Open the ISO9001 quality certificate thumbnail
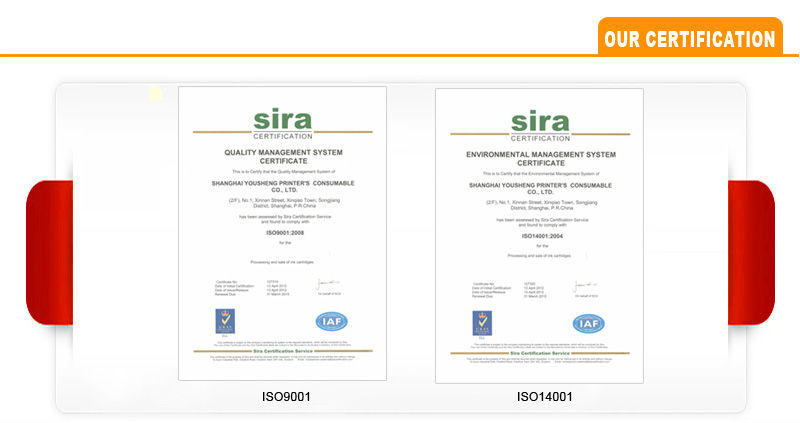This screenshot has width=800, height=423. pos(282,233)
